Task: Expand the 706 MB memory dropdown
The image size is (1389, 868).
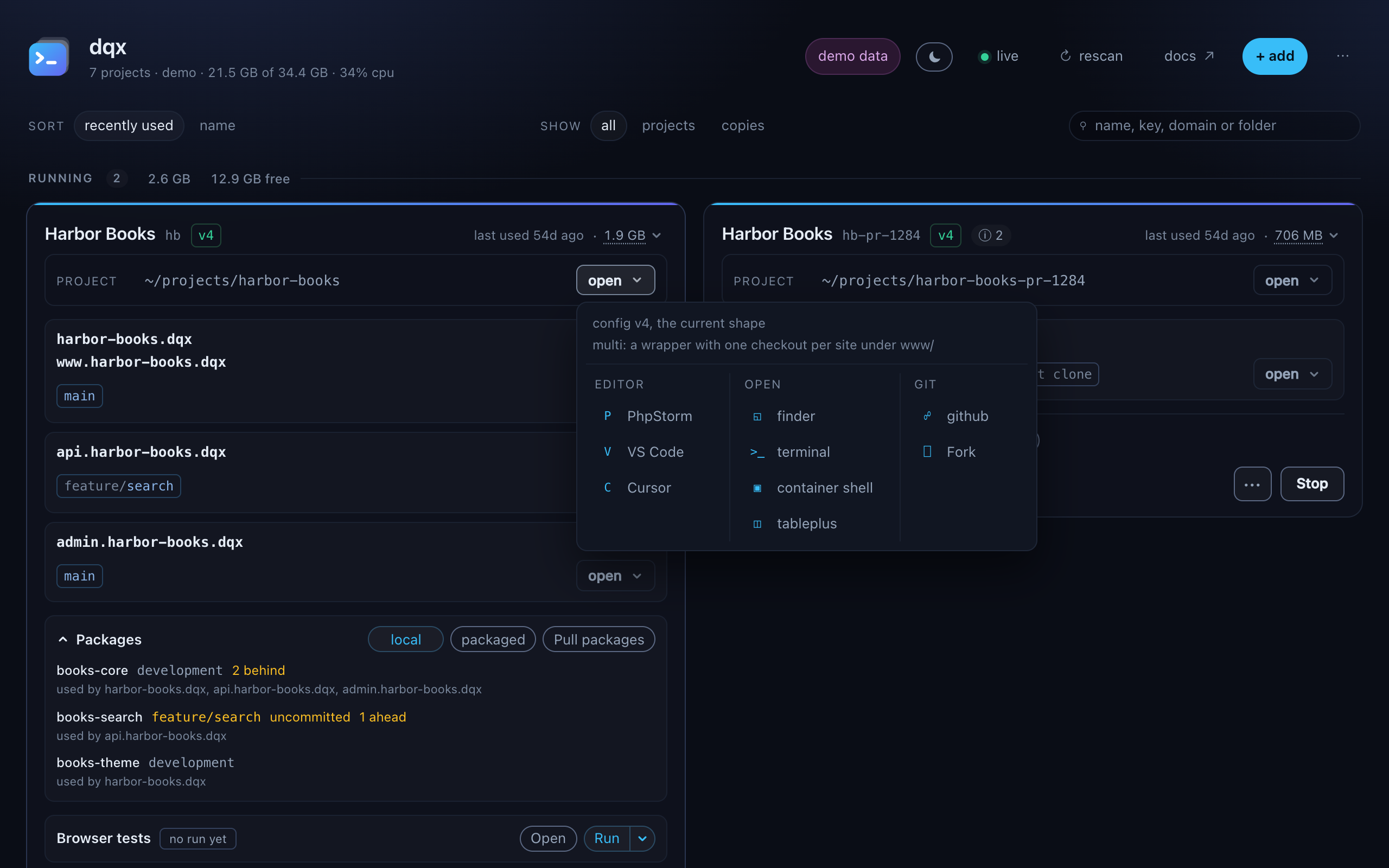Action: tap(1306, 235)
